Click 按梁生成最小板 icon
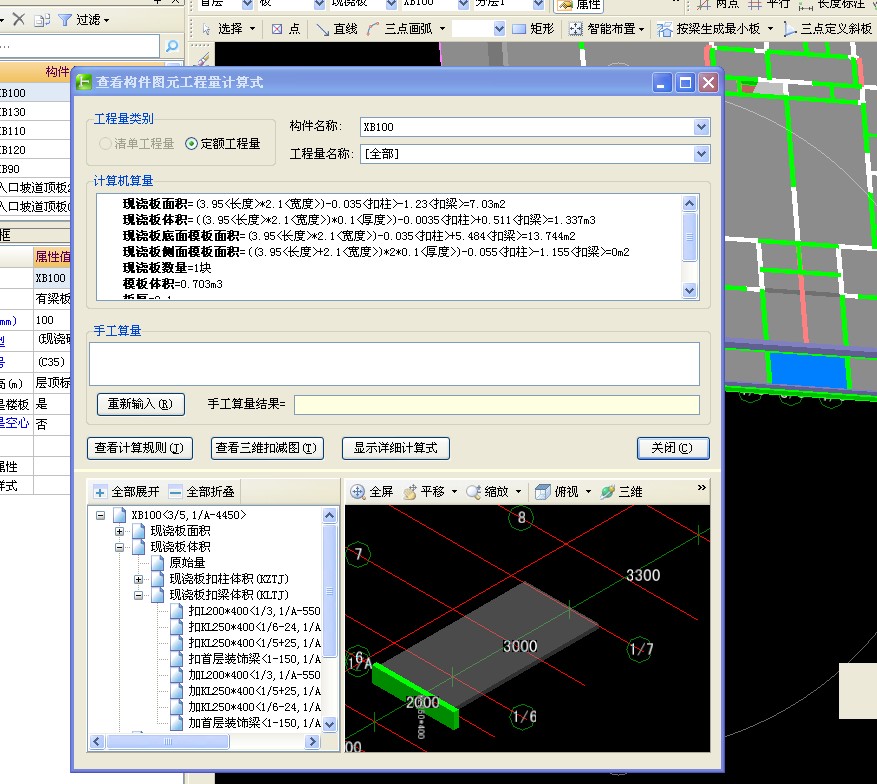 pos(664,29)
